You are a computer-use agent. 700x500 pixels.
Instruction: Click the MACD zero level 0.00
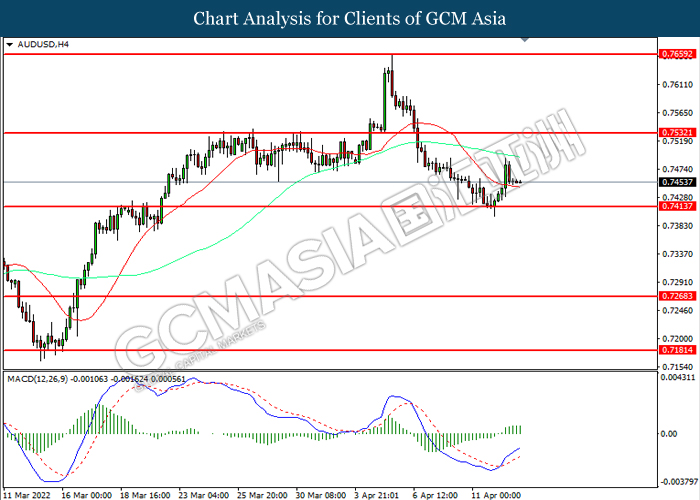coord(669,434)
